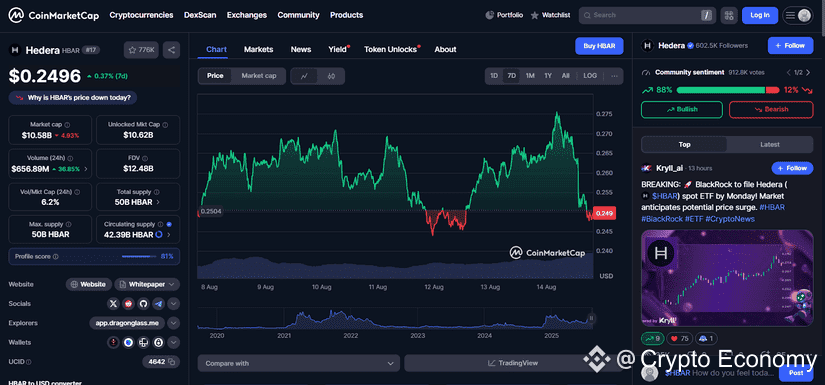Share the Hedera page via share icon
This screenshot has height=385, width=825.
[x=172, y=50]
